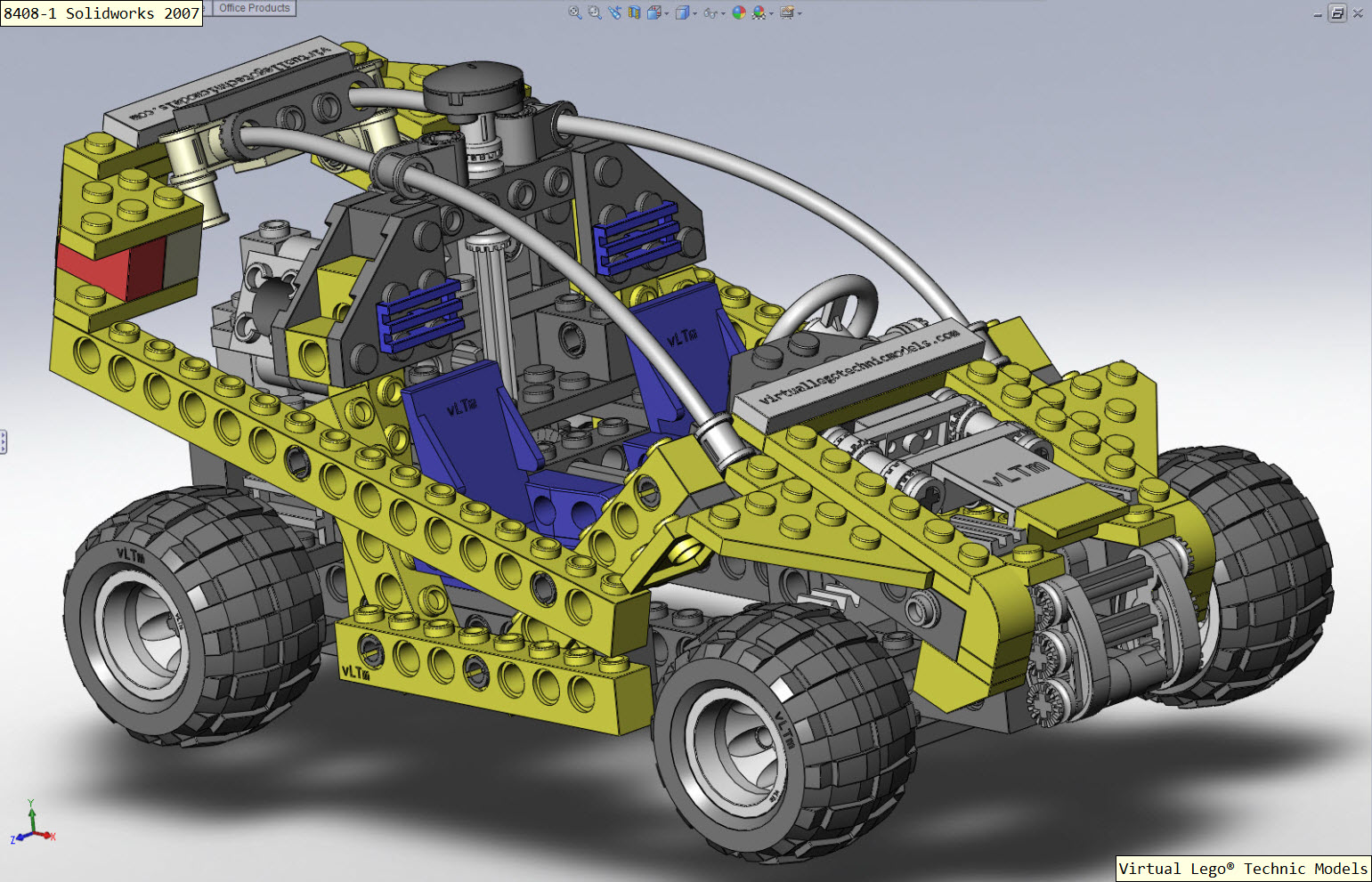Activate the Zoom to Area tool

point(595,12)
